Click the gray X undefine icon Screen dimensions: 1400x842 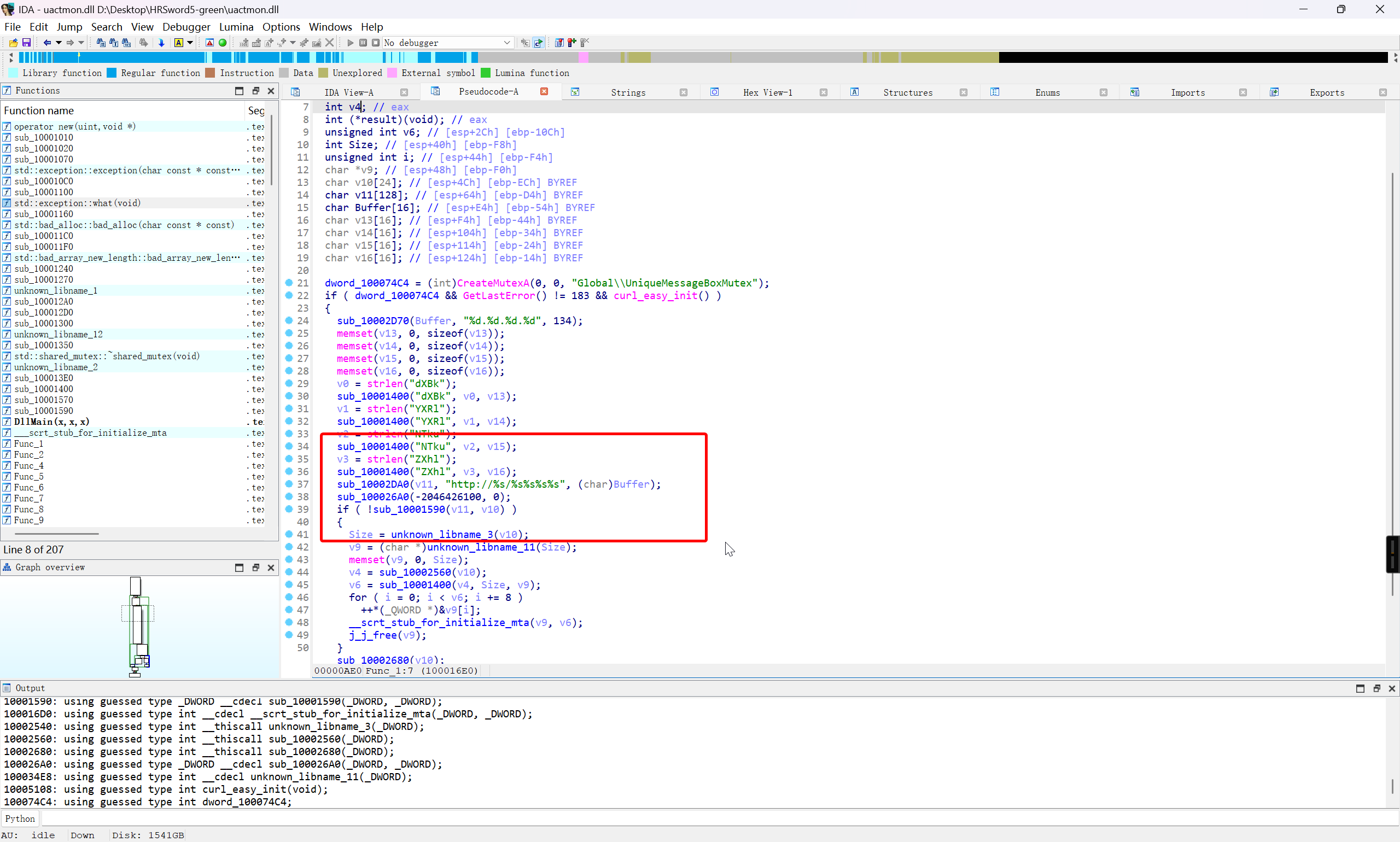point(330,43)
